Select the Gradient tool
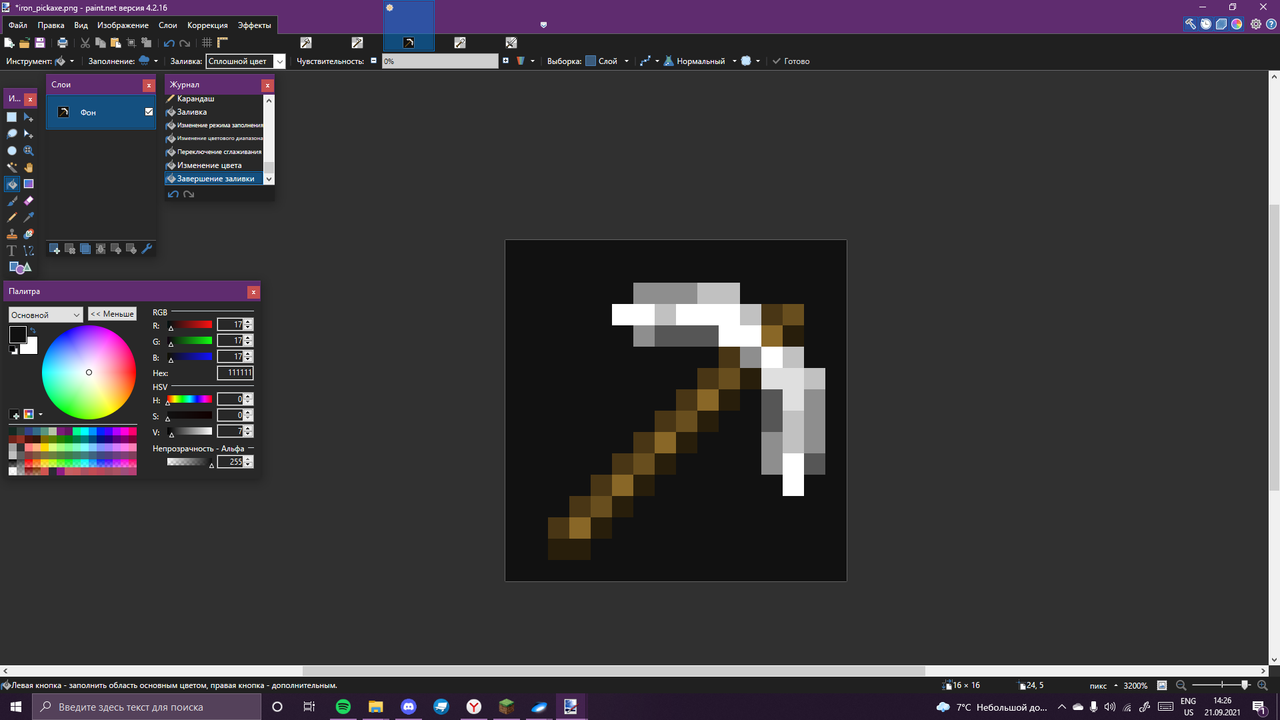Image resolution: width=1280 pixels, height=720 pixels. coord(29,184)
